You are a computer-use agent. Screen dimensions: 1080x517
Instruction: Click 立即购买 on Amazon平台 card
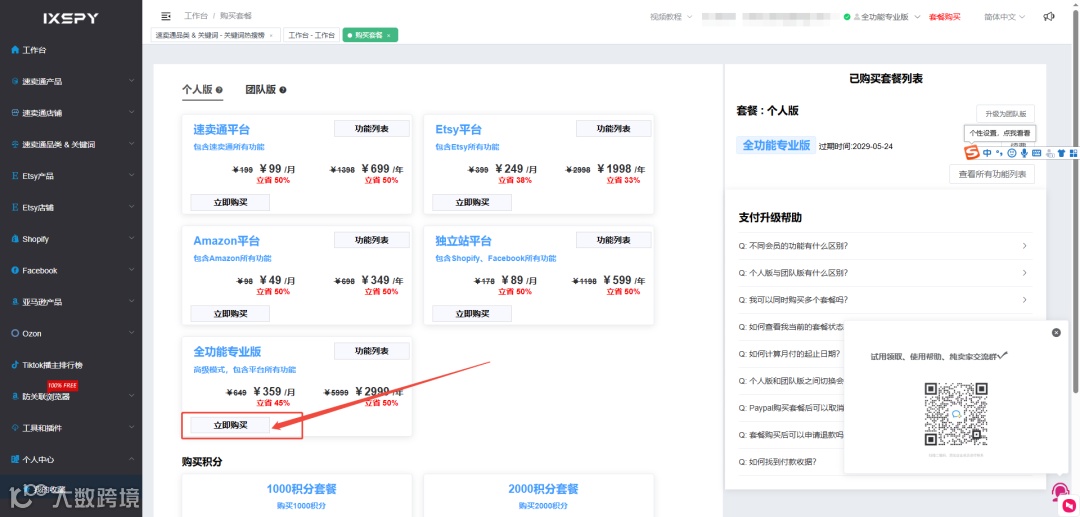pos(230,314)
